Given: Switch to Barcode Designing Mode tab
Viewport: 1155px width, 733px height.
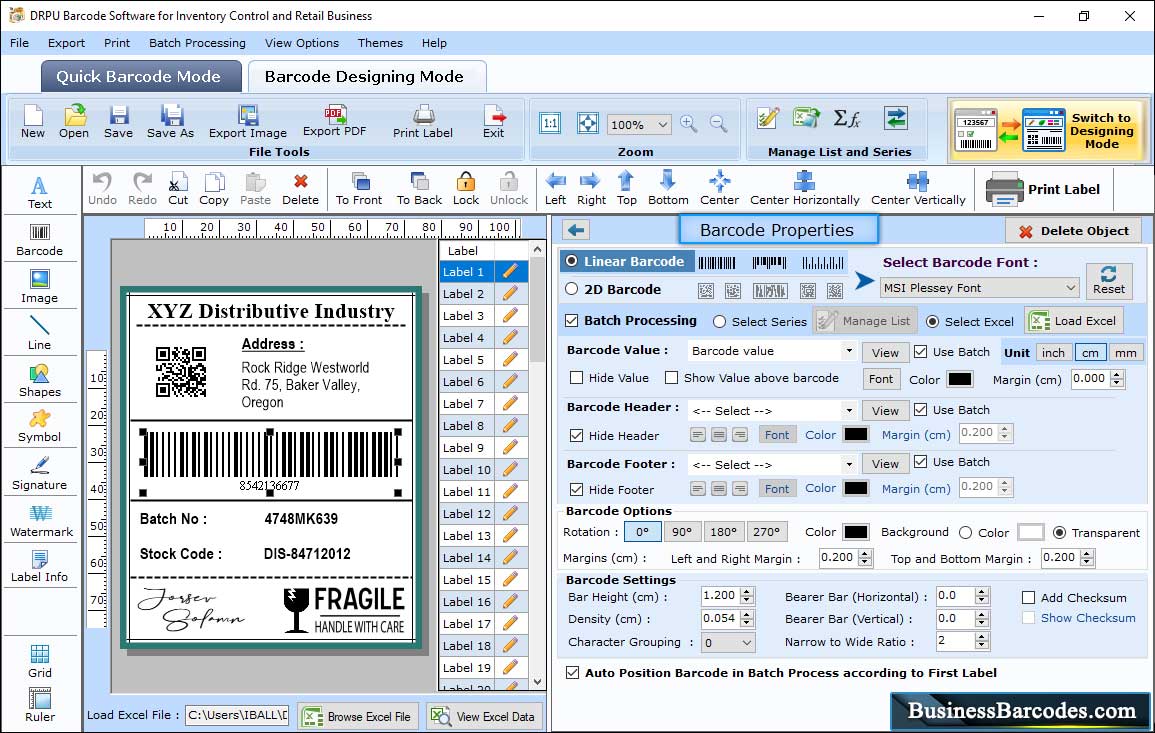Looking at the screenshot, I should coord(365,77).
